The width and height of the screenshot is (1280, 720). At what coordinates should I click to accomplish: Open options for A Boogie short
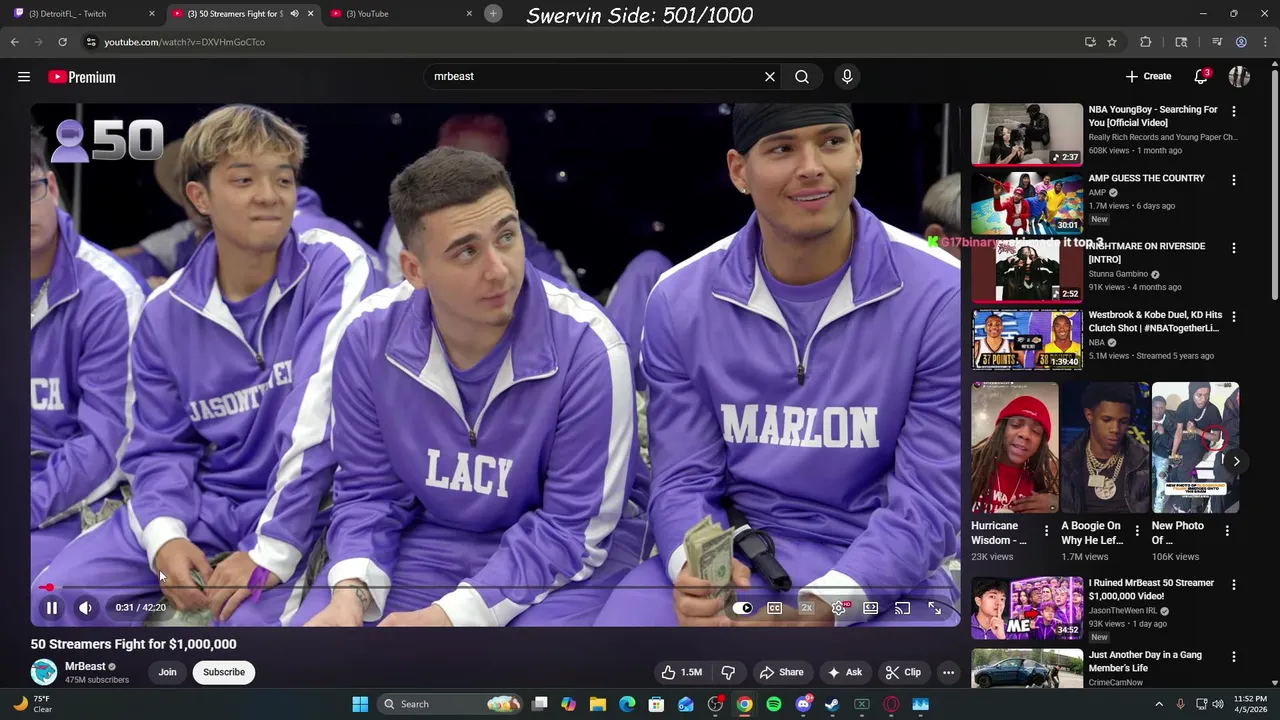click(x=1136, y=531)
